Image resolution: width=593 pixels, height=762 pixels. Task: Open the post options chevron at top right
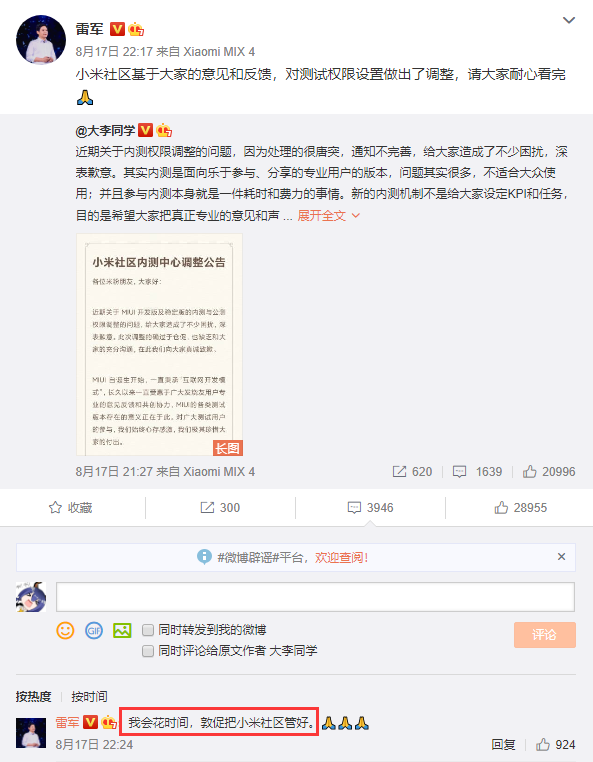click(x=569, y=20)
